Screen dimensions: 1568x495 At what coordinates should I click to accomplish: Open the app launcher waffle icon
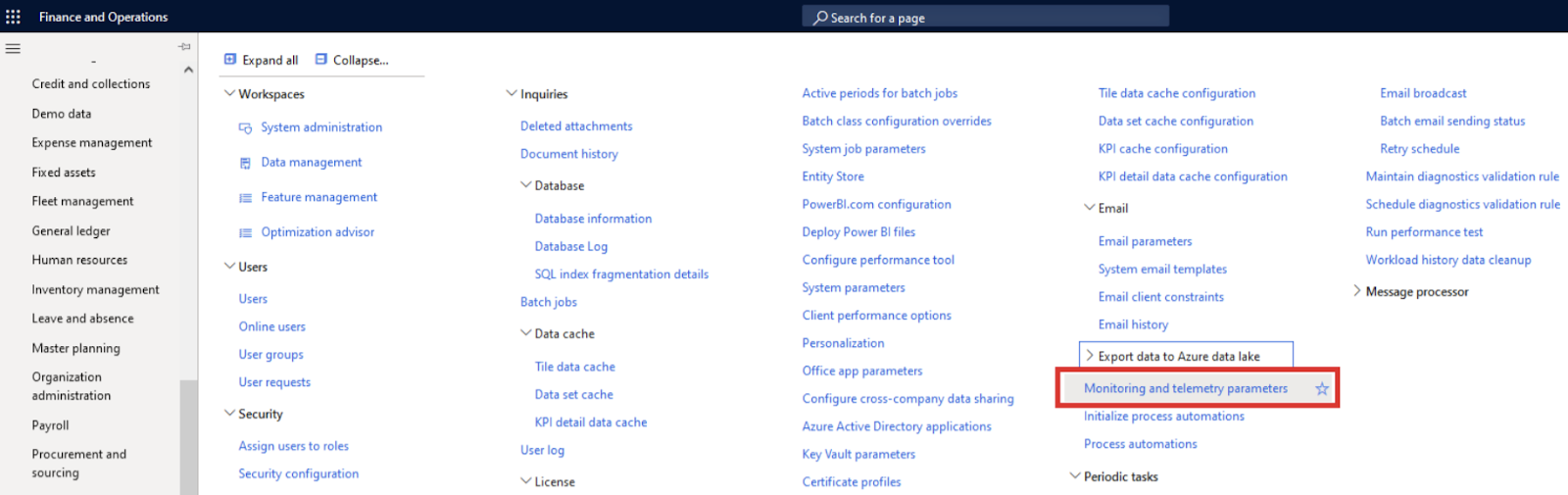click(13, 17)
